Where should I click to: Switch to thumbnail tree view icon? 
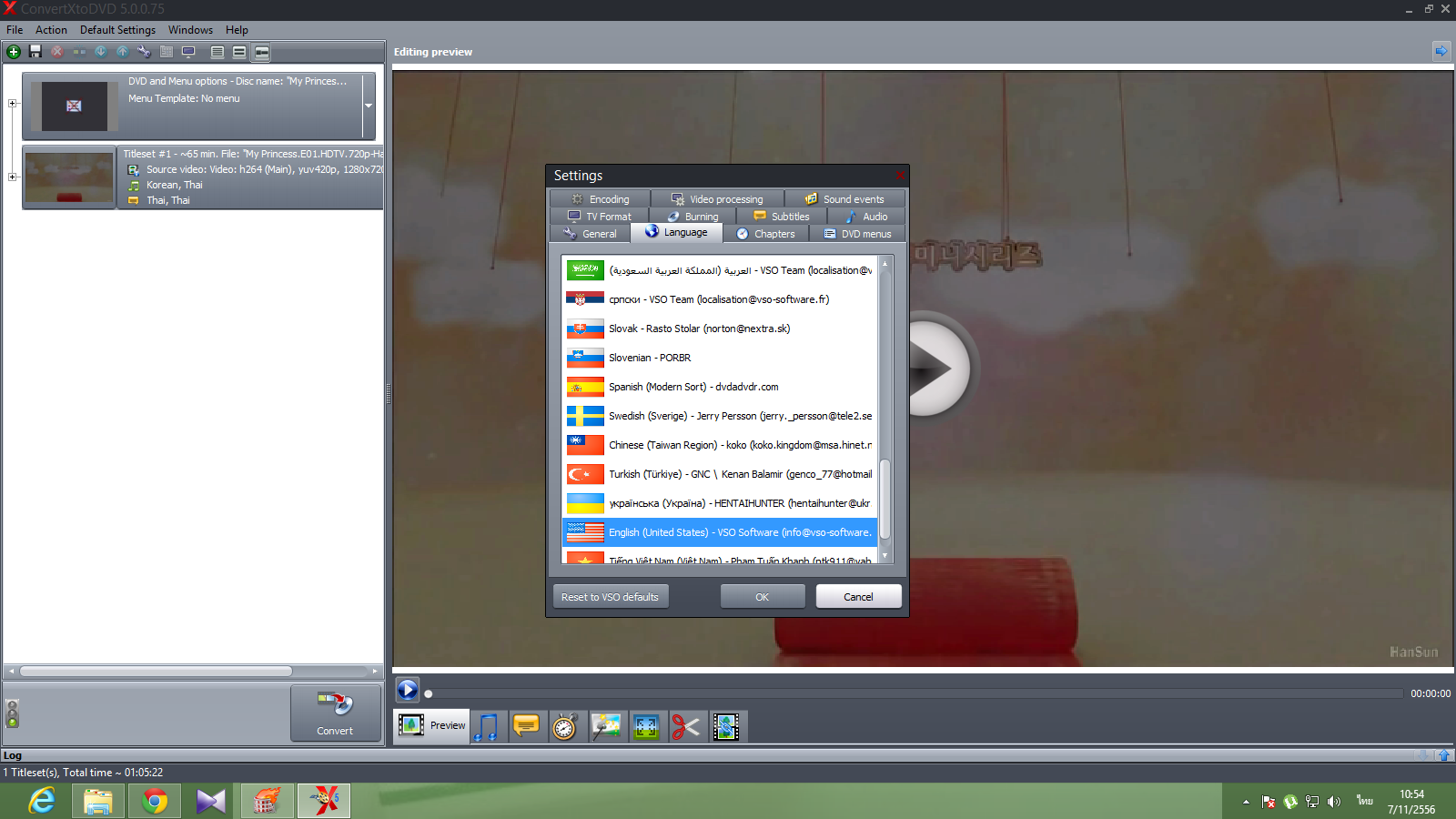261,52
